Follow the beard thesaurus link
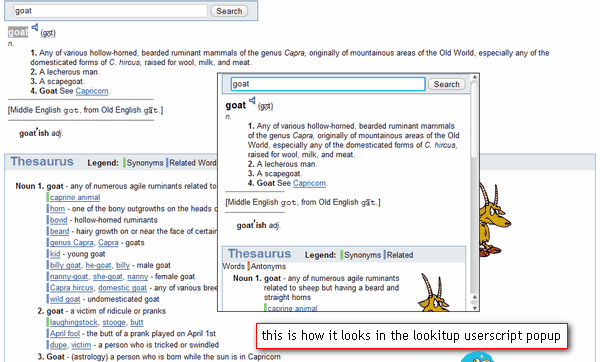Image resolution: width=600 pixels, height=362 pixels. tap(59, 231)
